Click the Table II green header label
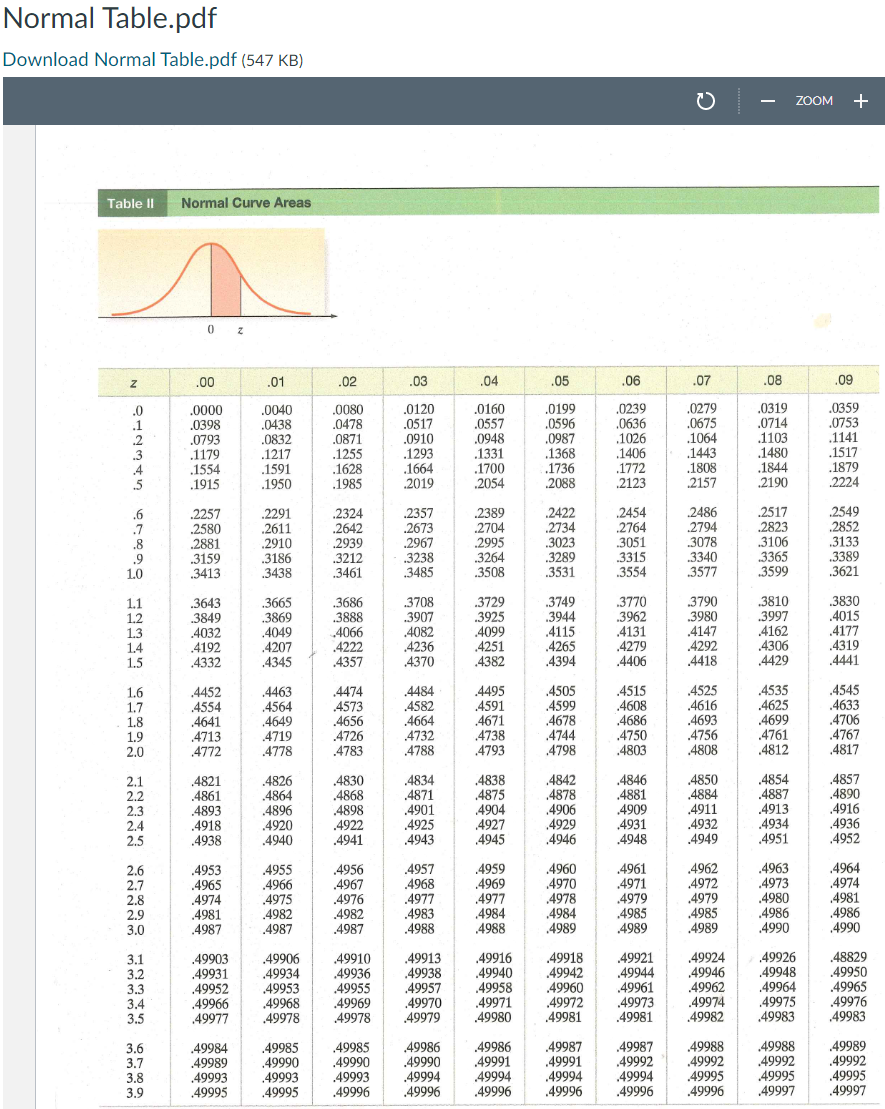885x1109 pixels. 131,204
